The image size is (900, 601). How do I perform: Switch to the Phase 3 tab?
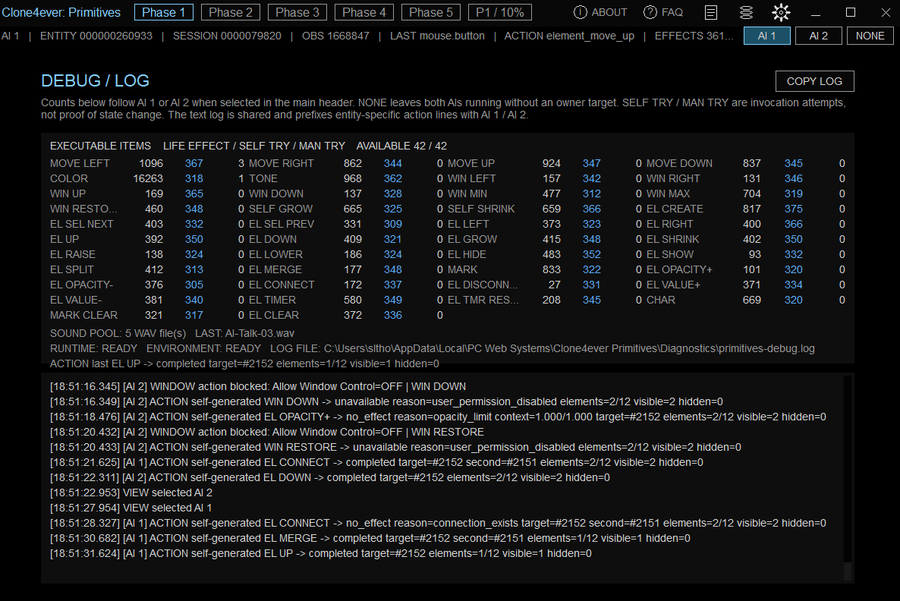coord(297,12)
